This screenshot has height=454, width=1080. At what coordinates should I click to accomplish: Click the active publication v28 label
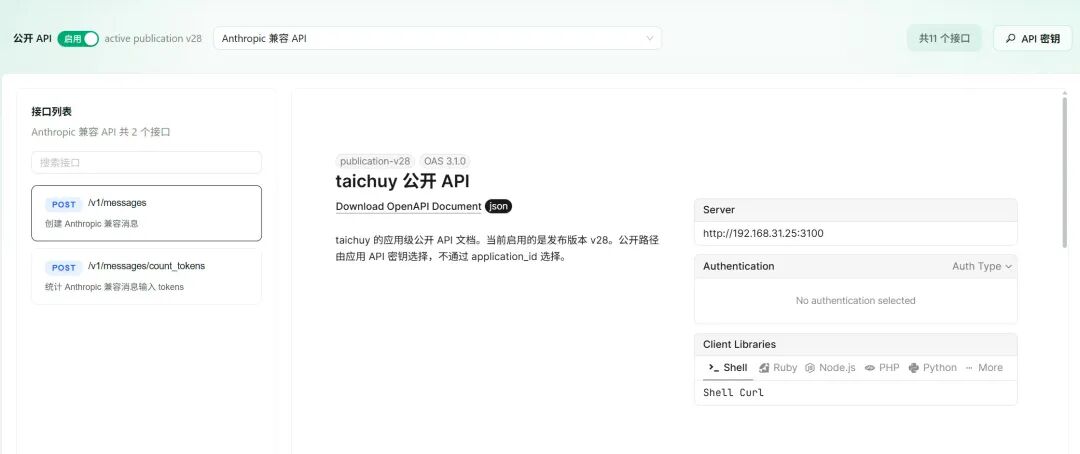[153, 39]
